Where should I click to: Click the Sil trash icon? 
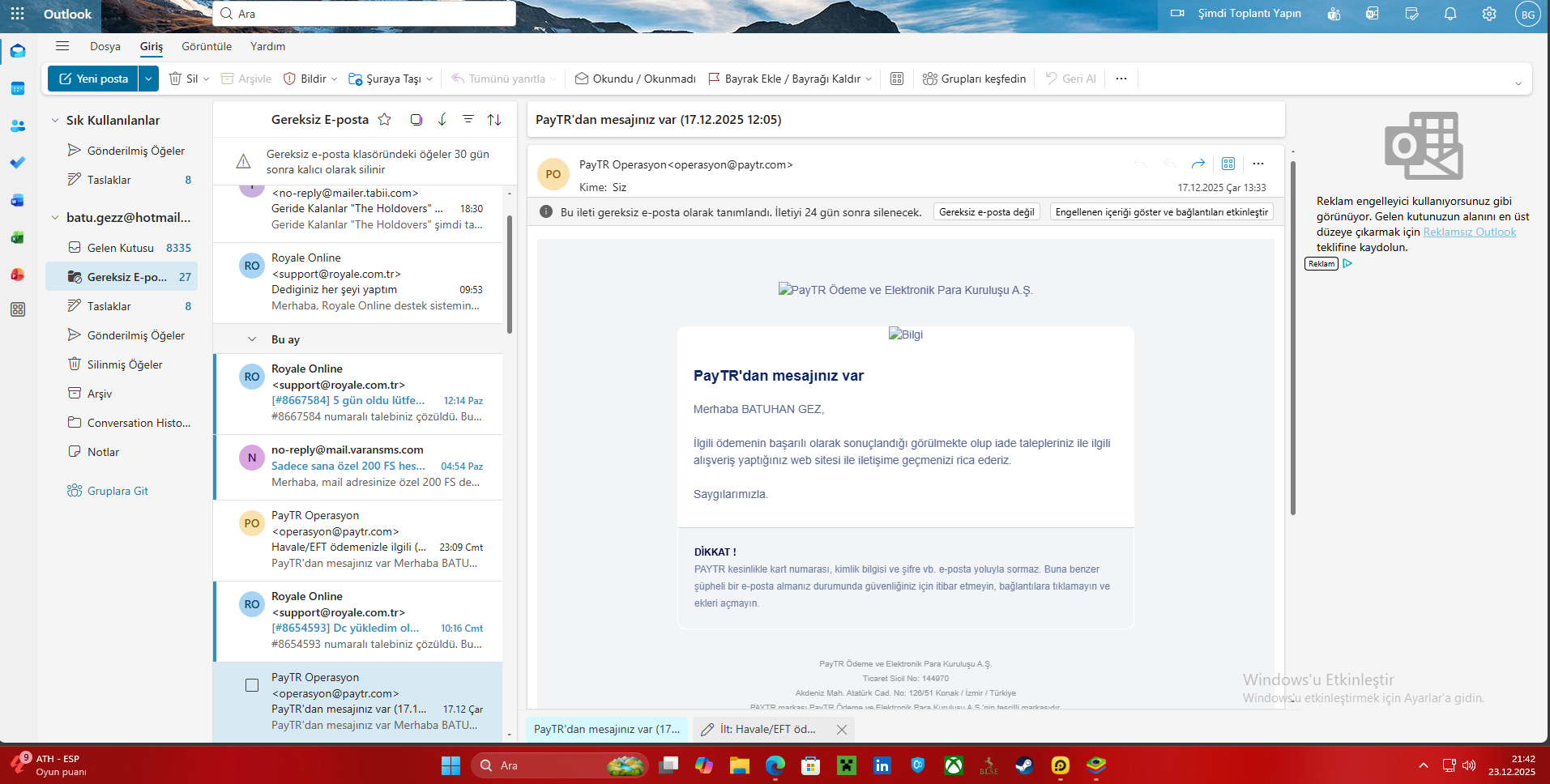coord(175,79)
